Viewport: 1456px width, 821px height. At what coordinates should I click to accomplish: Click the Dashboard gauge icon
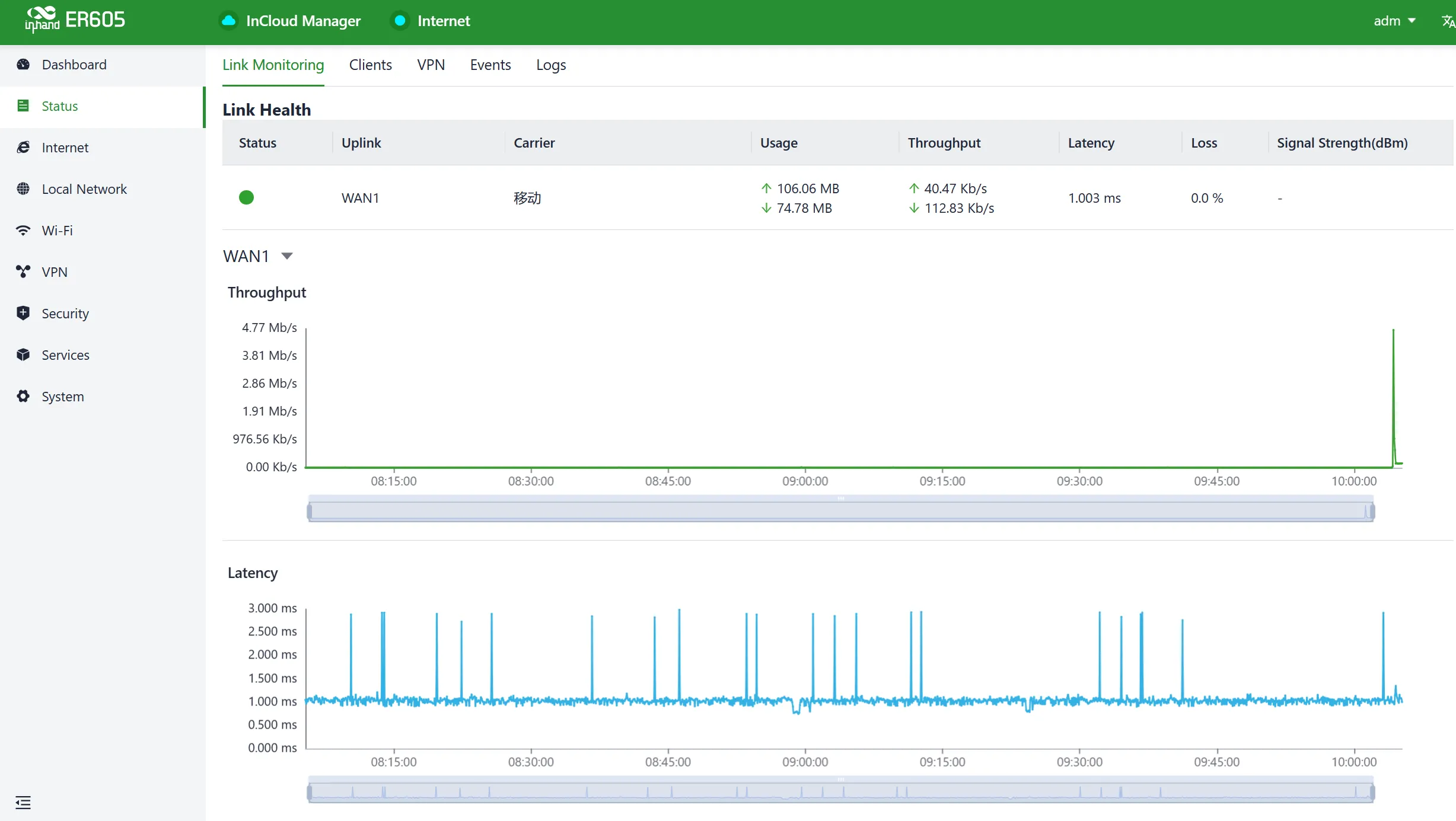(x=23, y=64)
